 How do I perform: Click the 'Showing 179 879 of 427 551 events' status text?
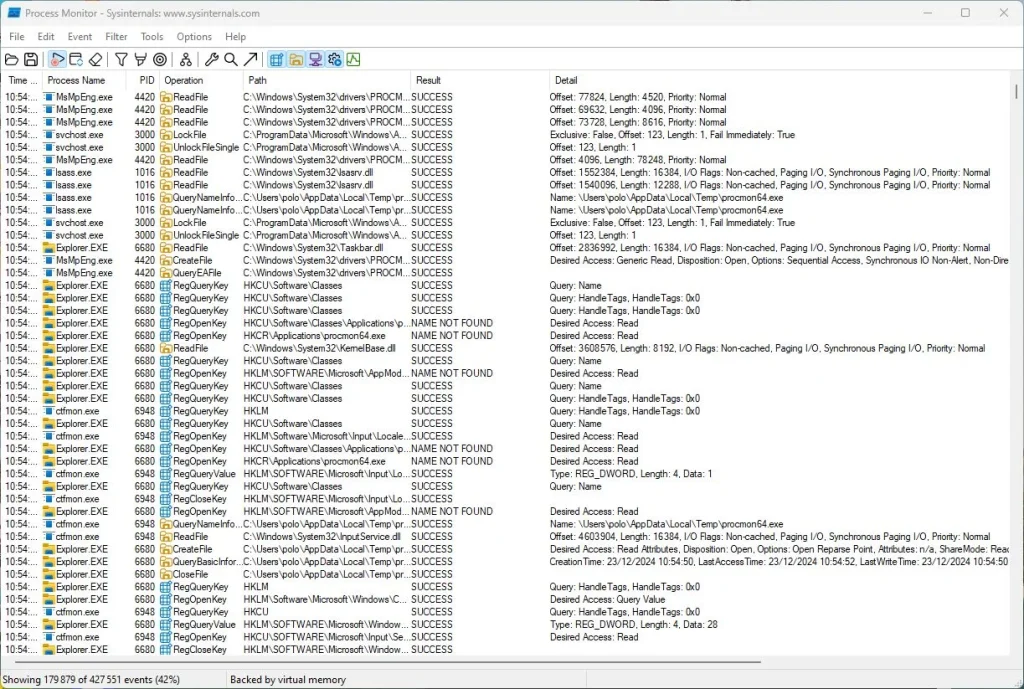click(91, 679)
